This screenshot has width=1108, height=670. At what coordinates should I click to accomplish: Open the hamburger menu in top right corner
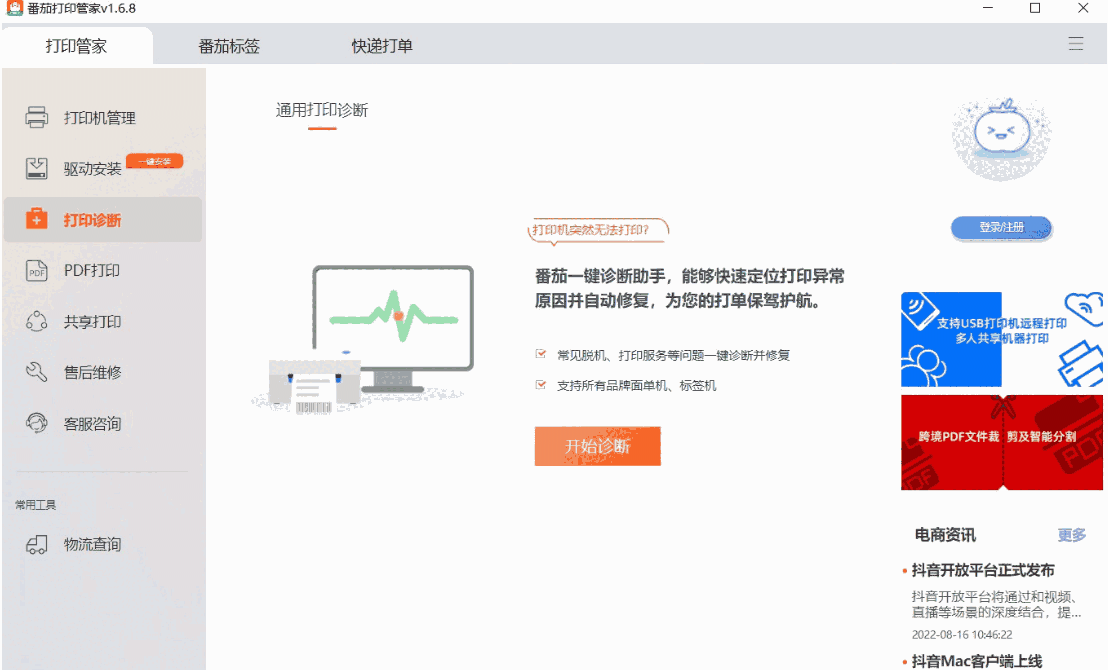[x=1076, y=44]
